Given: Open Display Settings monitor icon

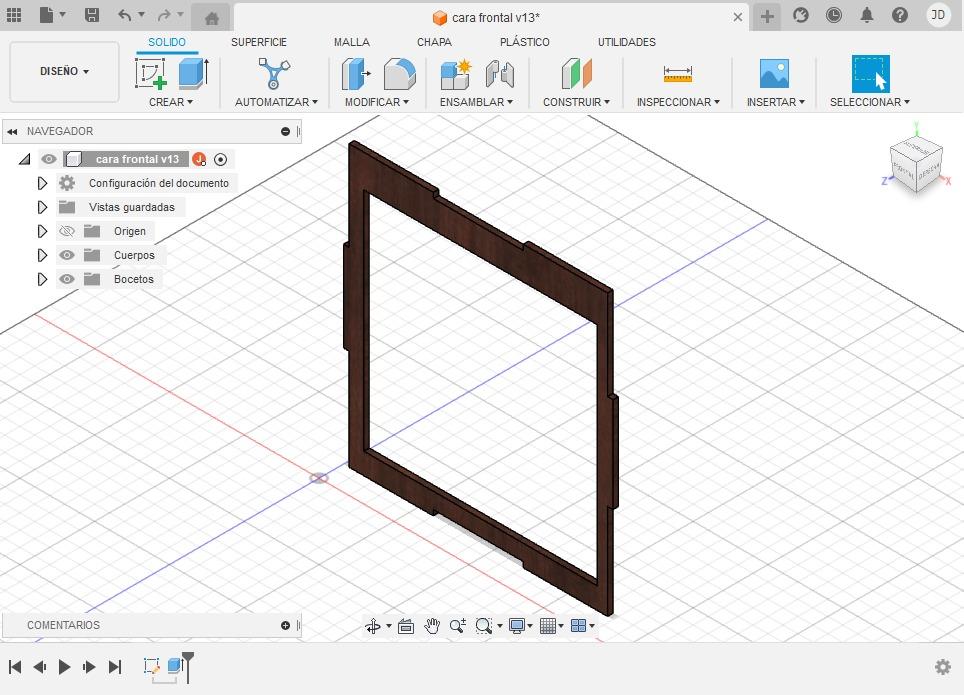Looking at the screenshot, I should coord(516,626).
